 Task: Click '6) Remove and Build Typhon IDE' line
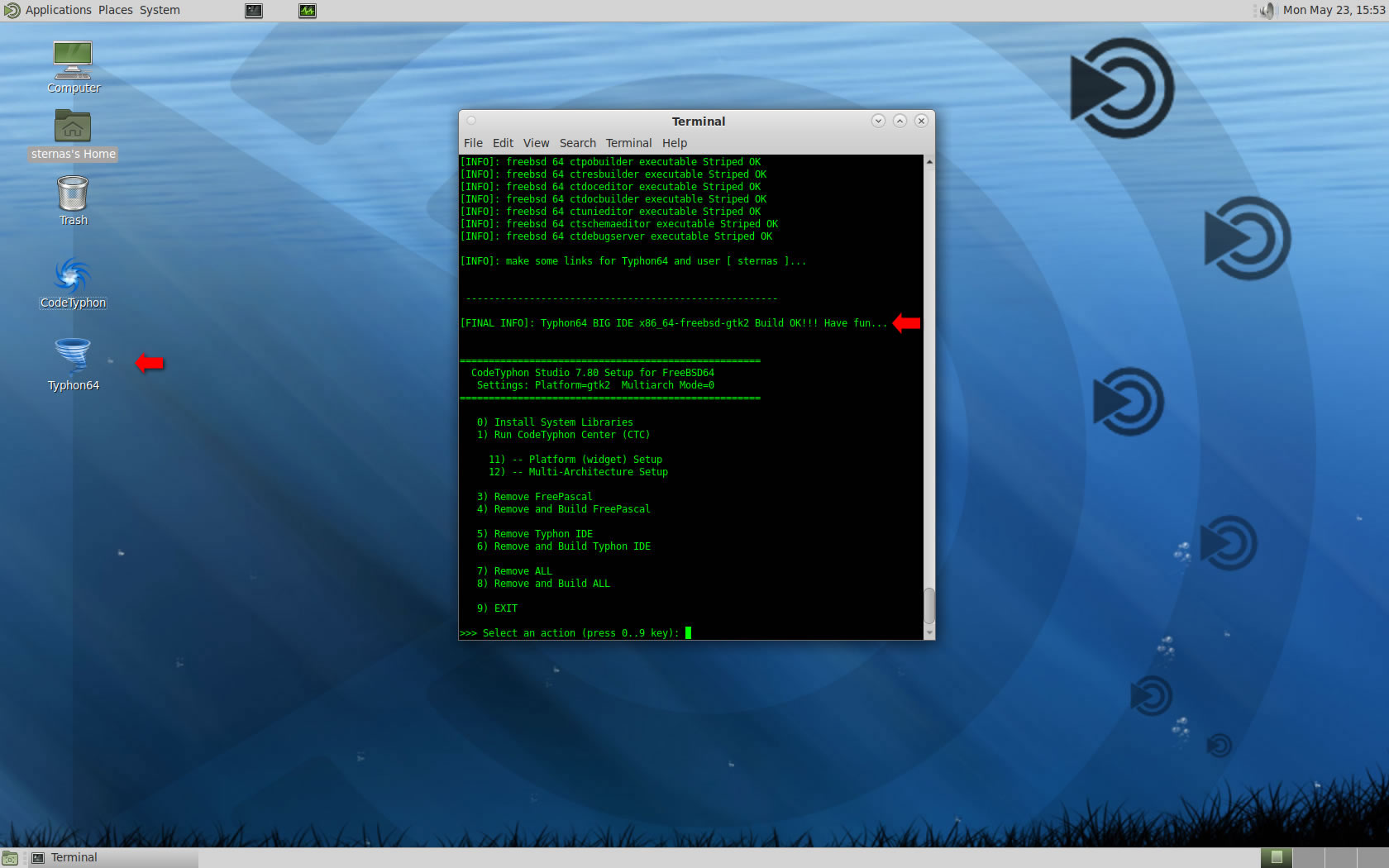(x=564, y=546)
